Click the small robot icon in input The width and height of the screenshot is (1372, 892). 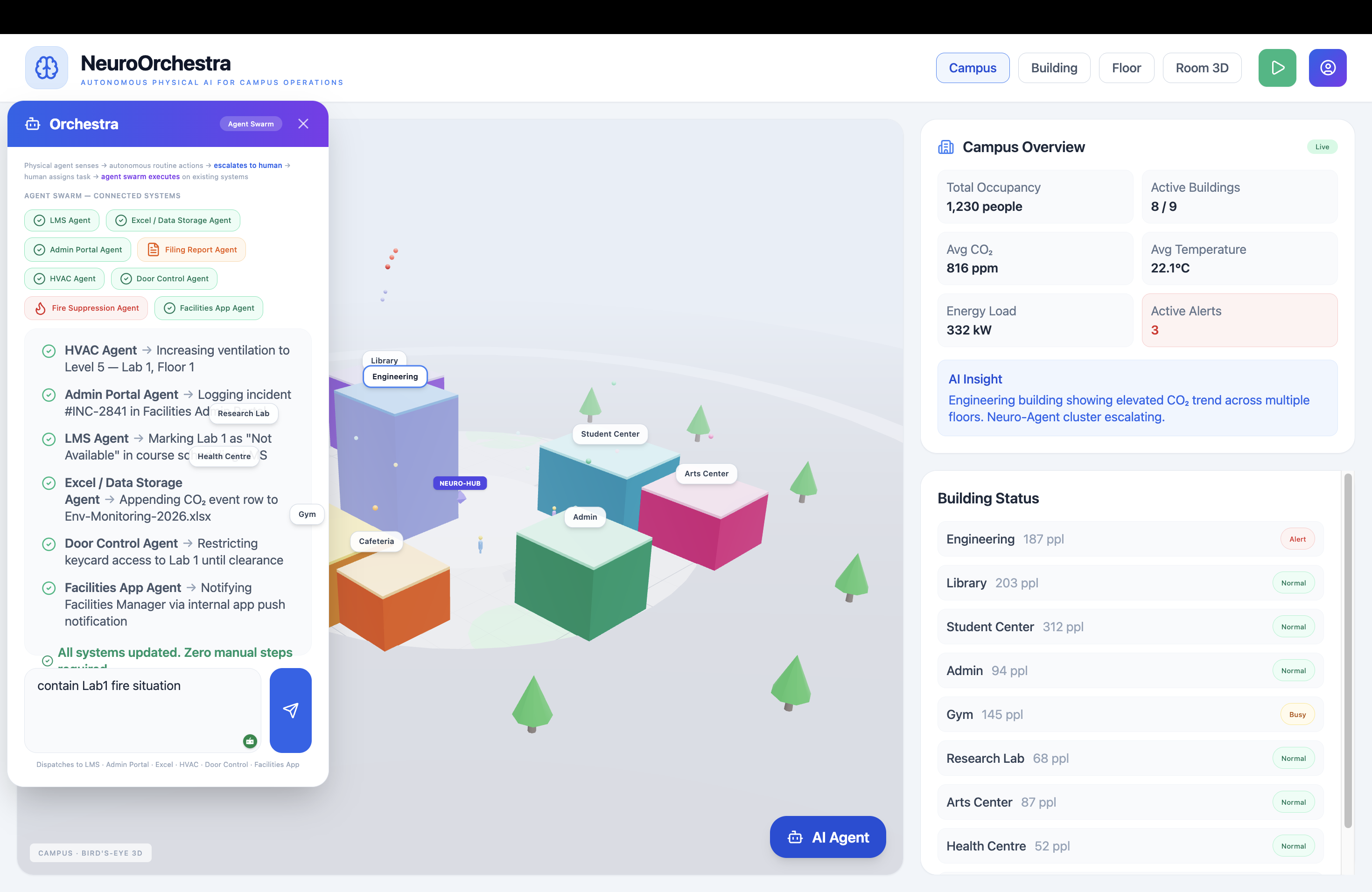[x=250, y=741]
